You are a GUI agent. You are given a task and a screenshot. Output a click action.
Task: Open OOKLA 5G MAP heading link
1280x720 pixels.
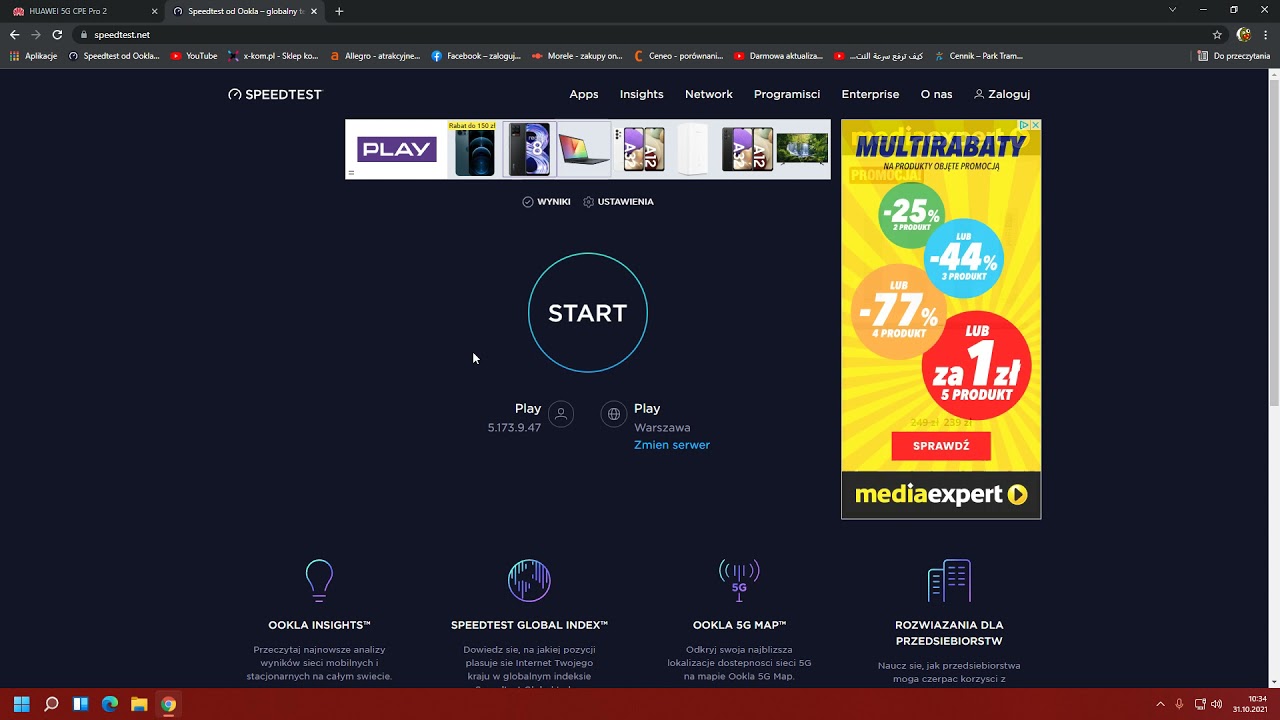(x=739, y=625)
